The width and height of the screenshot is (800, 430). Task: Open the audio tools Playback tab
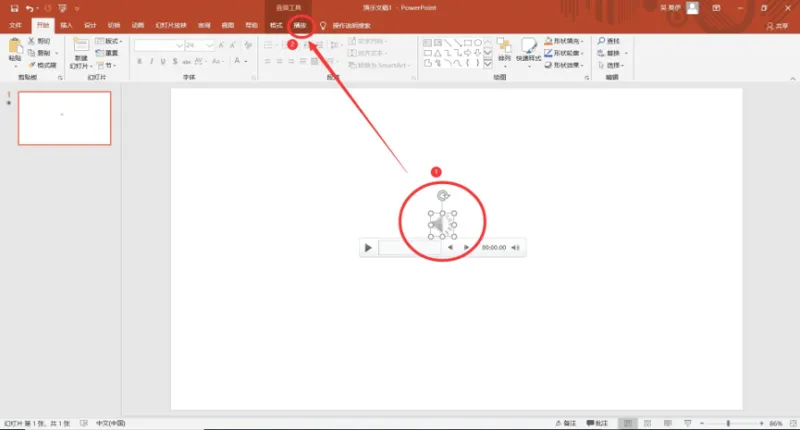point(300,25)
